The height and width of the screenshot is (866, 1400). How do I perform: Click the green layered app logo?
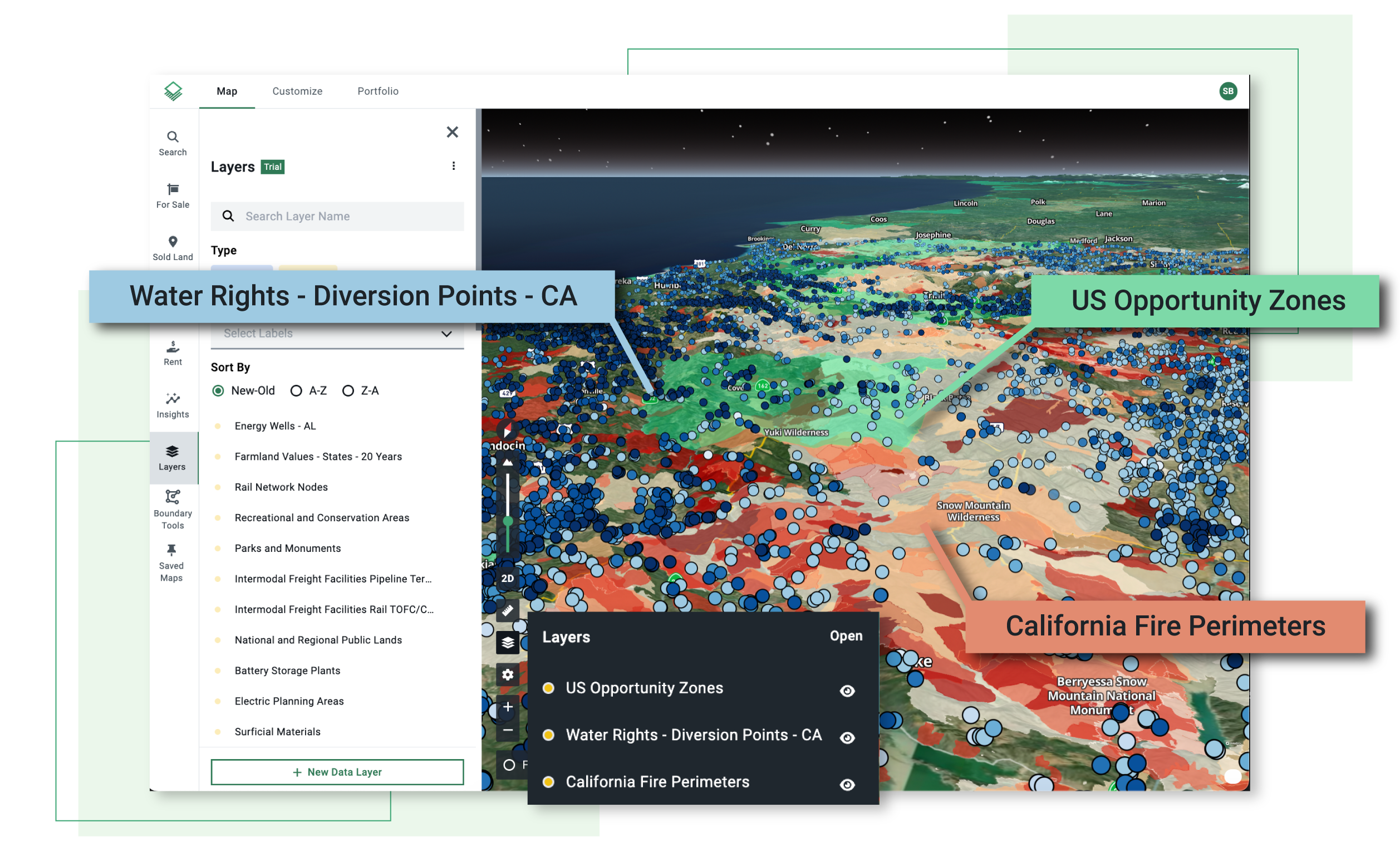click(x=173, y=90)
